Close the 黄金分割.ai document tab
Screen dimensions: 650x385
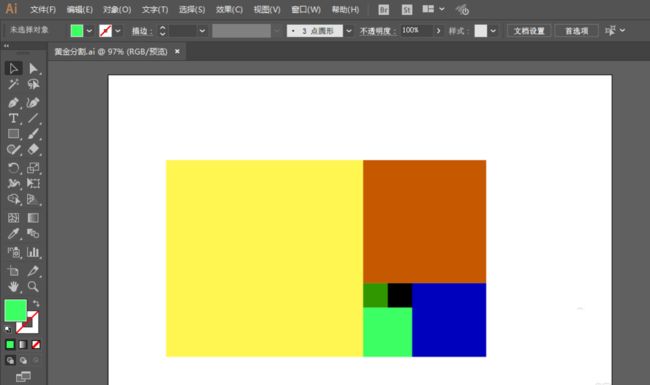[x=177, y=52]
